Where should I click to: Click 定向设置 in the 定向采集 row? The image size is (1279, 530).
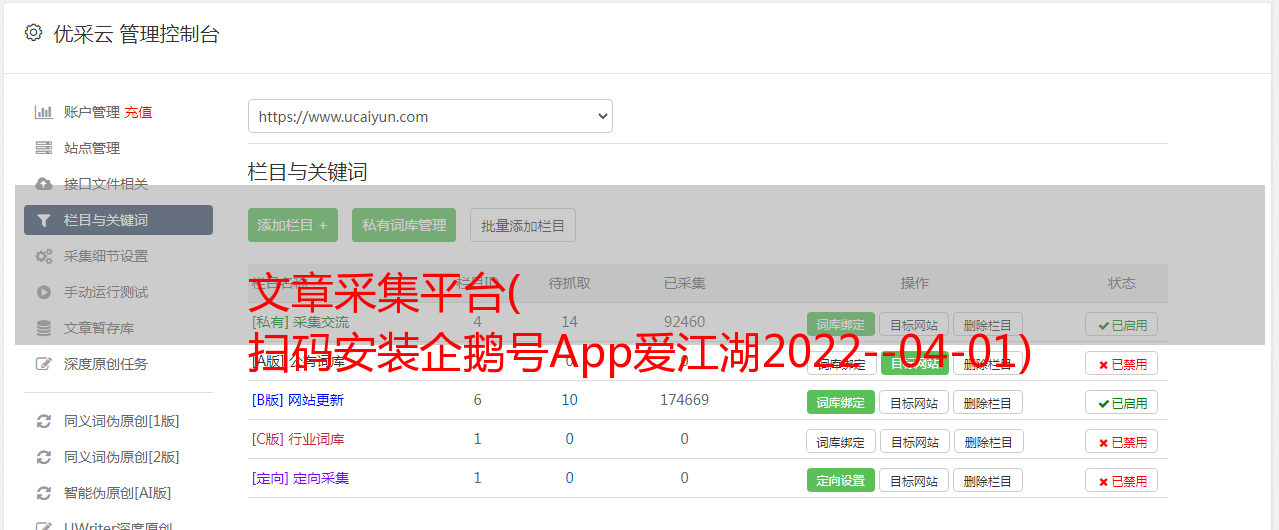pos(841,481)
